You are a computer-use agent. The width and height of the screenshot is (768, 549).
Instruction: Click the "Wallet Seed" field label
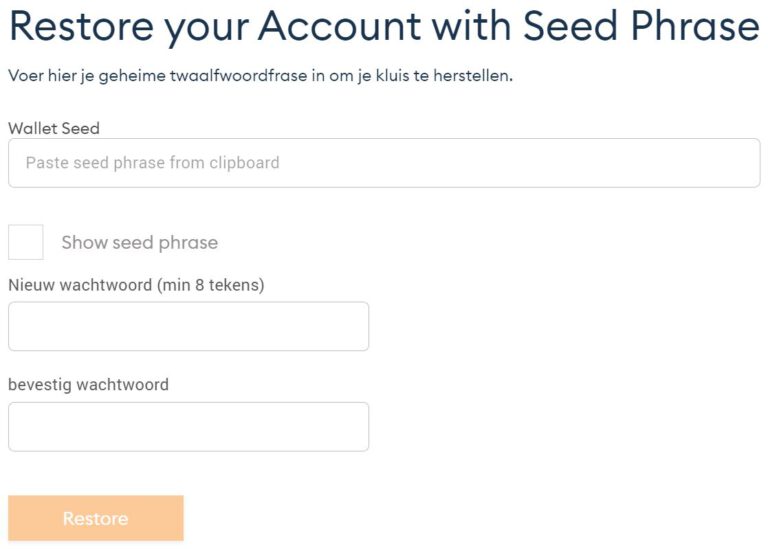coord(54,128)
